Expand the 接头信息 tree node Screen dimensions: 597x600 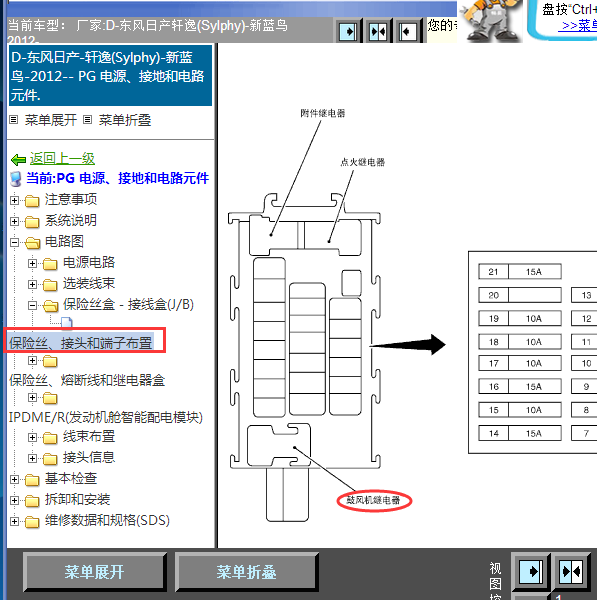33,458
